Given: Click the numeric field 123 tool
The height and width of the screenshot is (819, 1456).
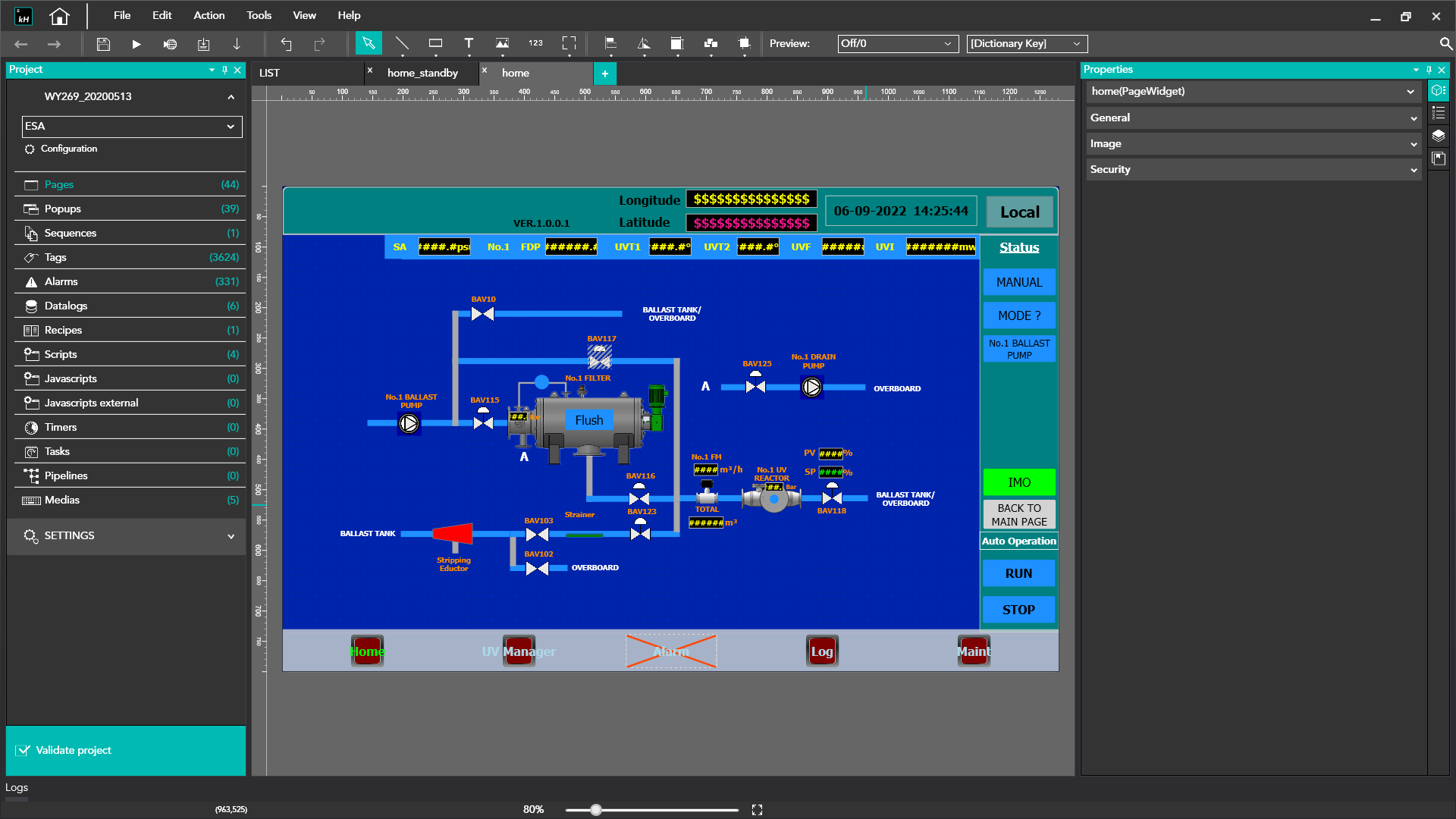Looking at the screenshot, I should point(535,44).
